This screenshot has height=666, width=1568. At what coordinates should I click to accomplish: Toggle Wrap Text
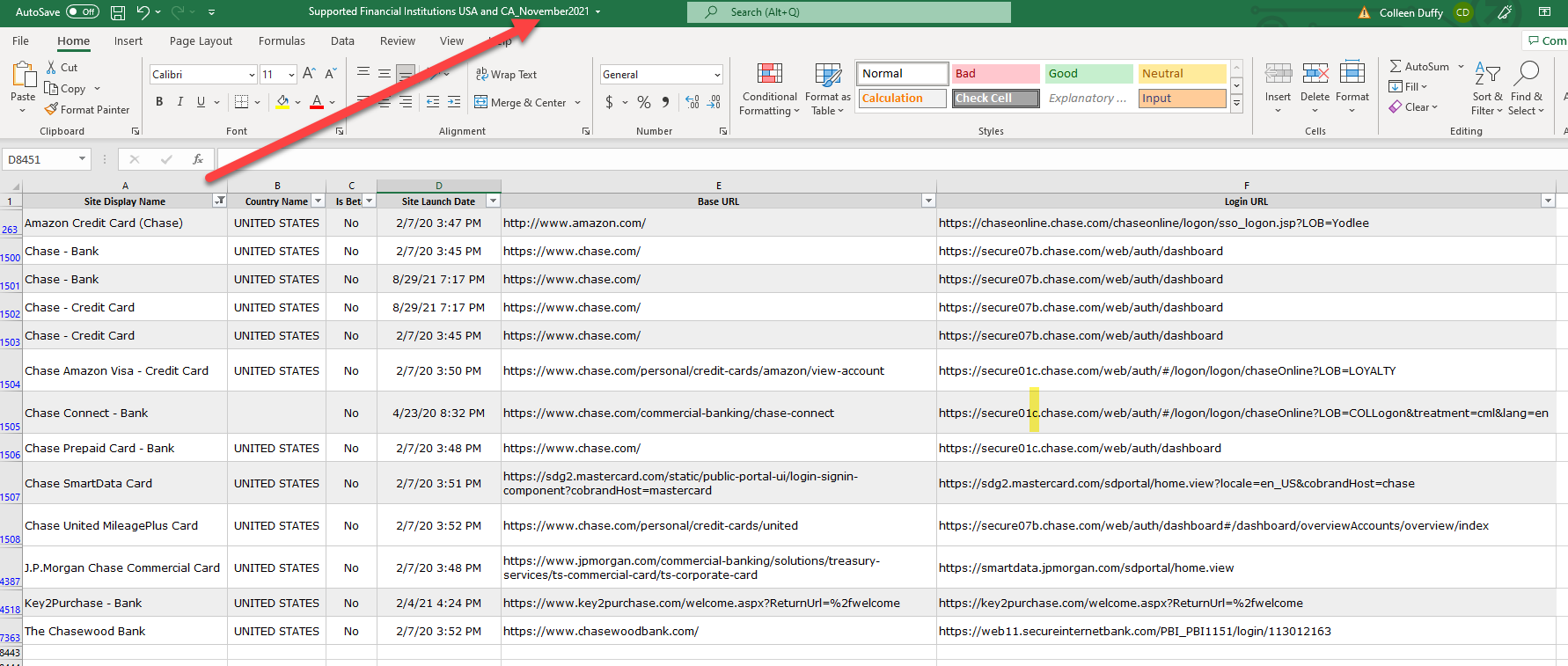pyautogui.click(x=506, y=74)
